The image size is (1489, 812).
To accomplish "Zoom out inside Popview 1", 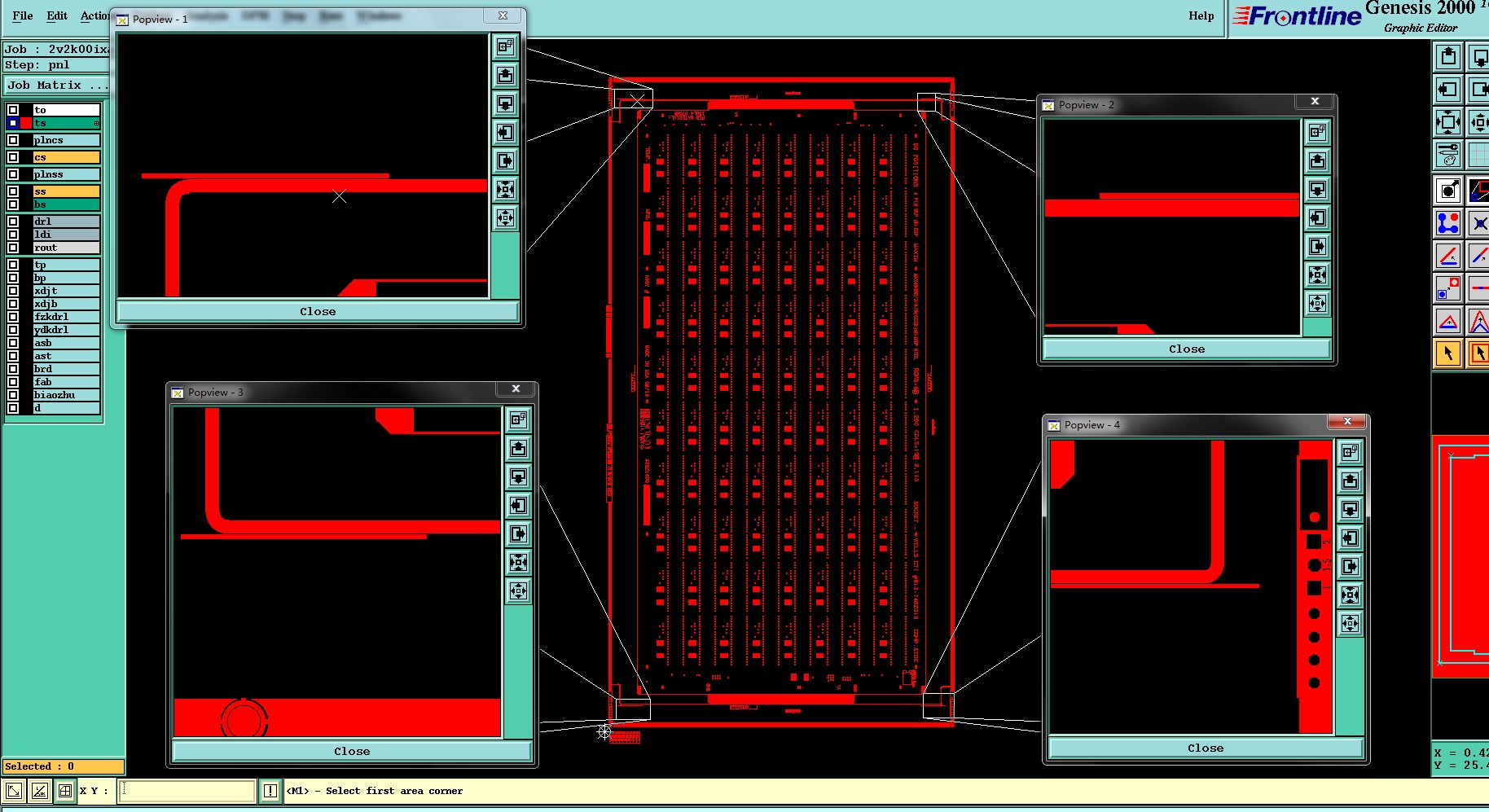I will [x=506, y=218].
